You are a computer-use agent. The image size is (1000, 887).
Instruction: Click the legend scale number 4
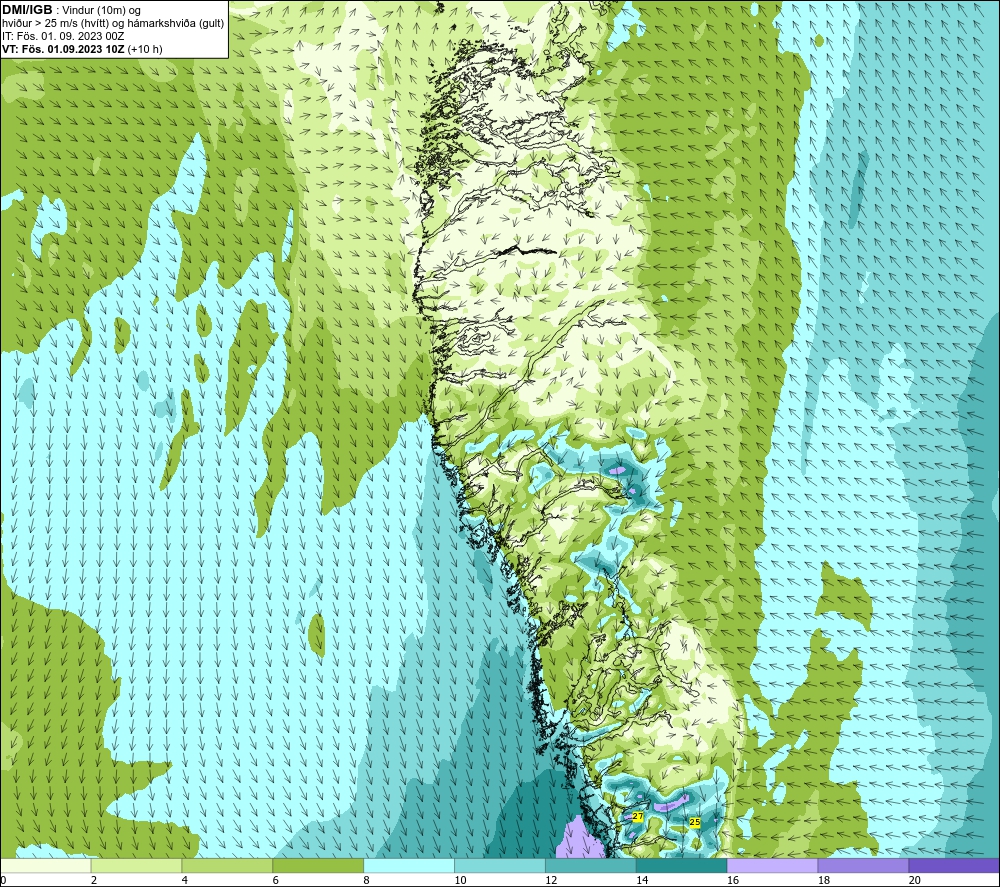(185, 880)
